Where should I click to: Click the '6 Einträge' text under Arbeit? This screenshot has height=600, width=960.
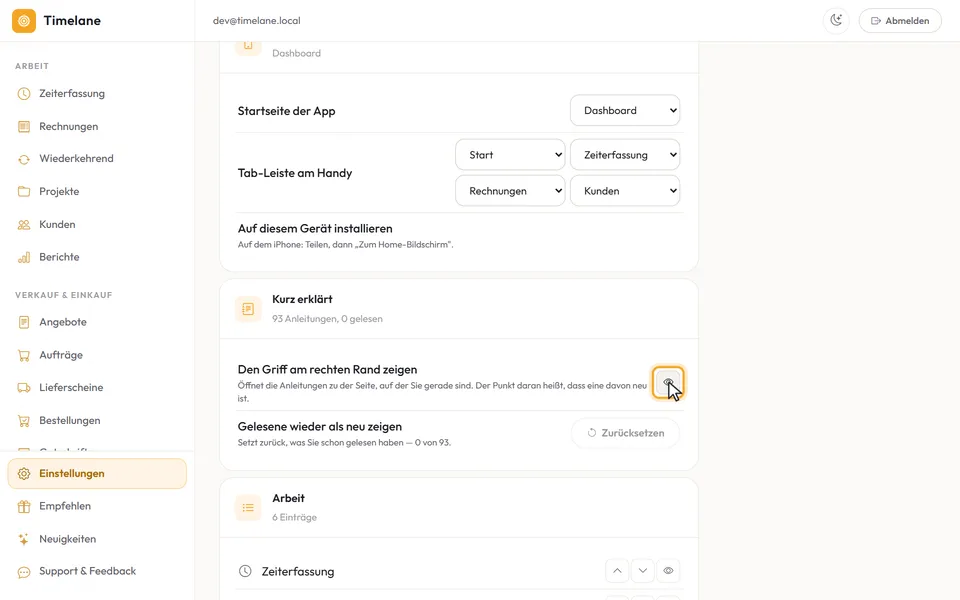(x=294, y=517)
